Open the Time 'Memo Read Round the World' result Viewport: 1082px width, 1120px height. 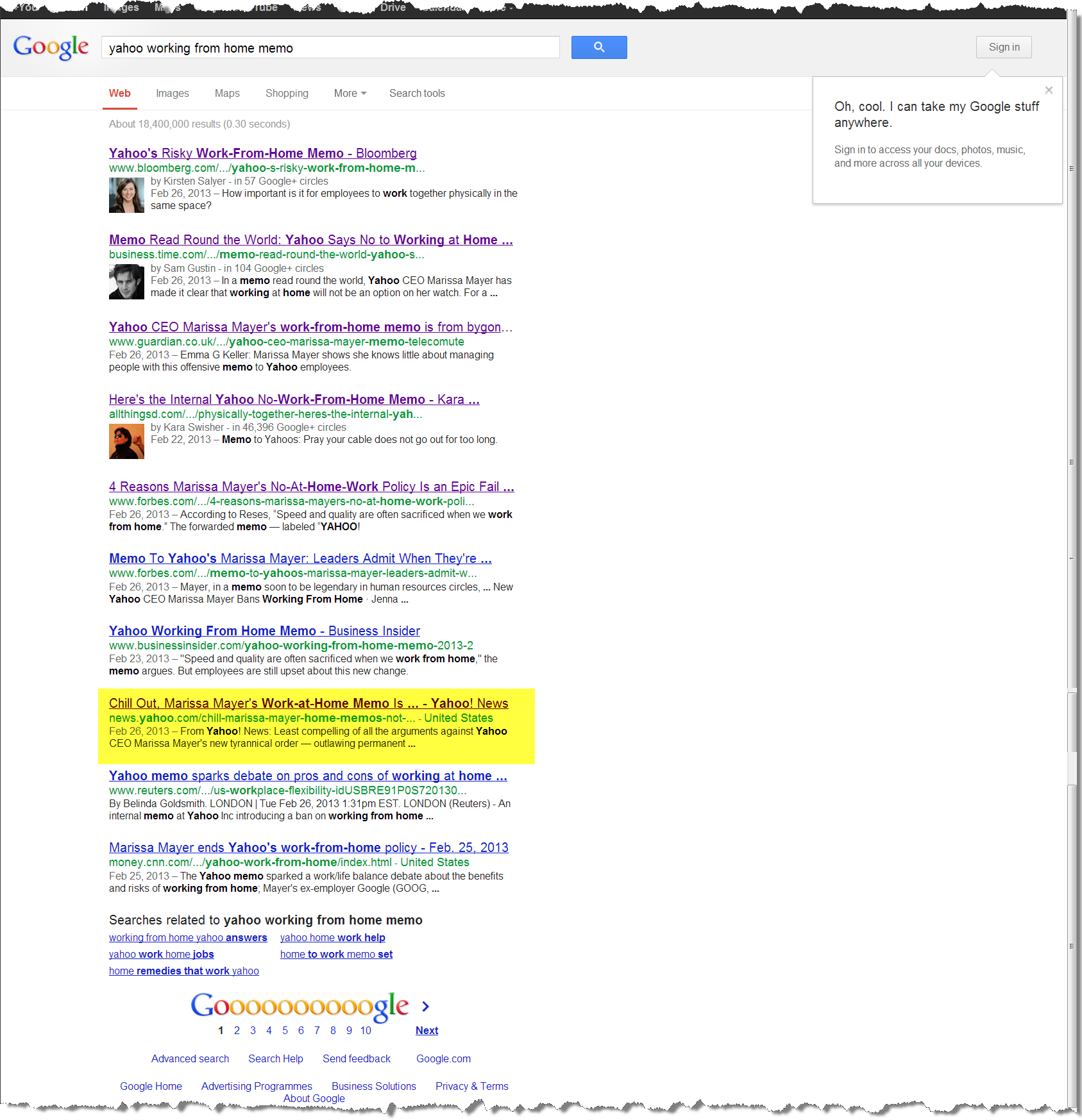tap(311, 240)
